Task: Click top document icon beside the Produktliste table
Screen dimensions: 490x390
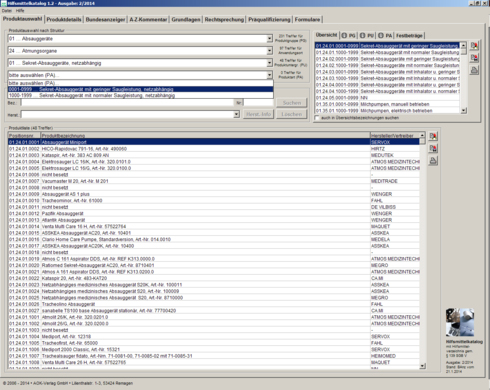Action: click(433, 136)
